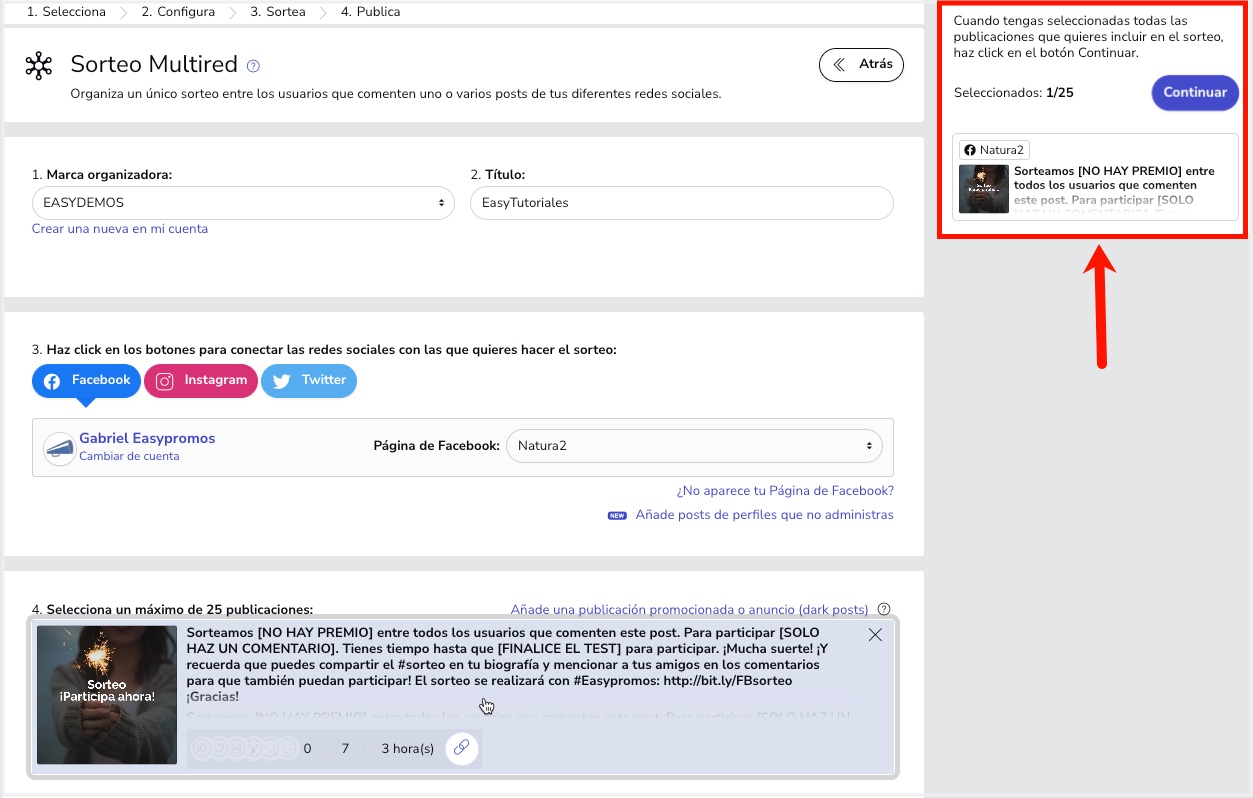Open the Marca organizadora dropdown EASYDEMOS

(x=243, y=202)
